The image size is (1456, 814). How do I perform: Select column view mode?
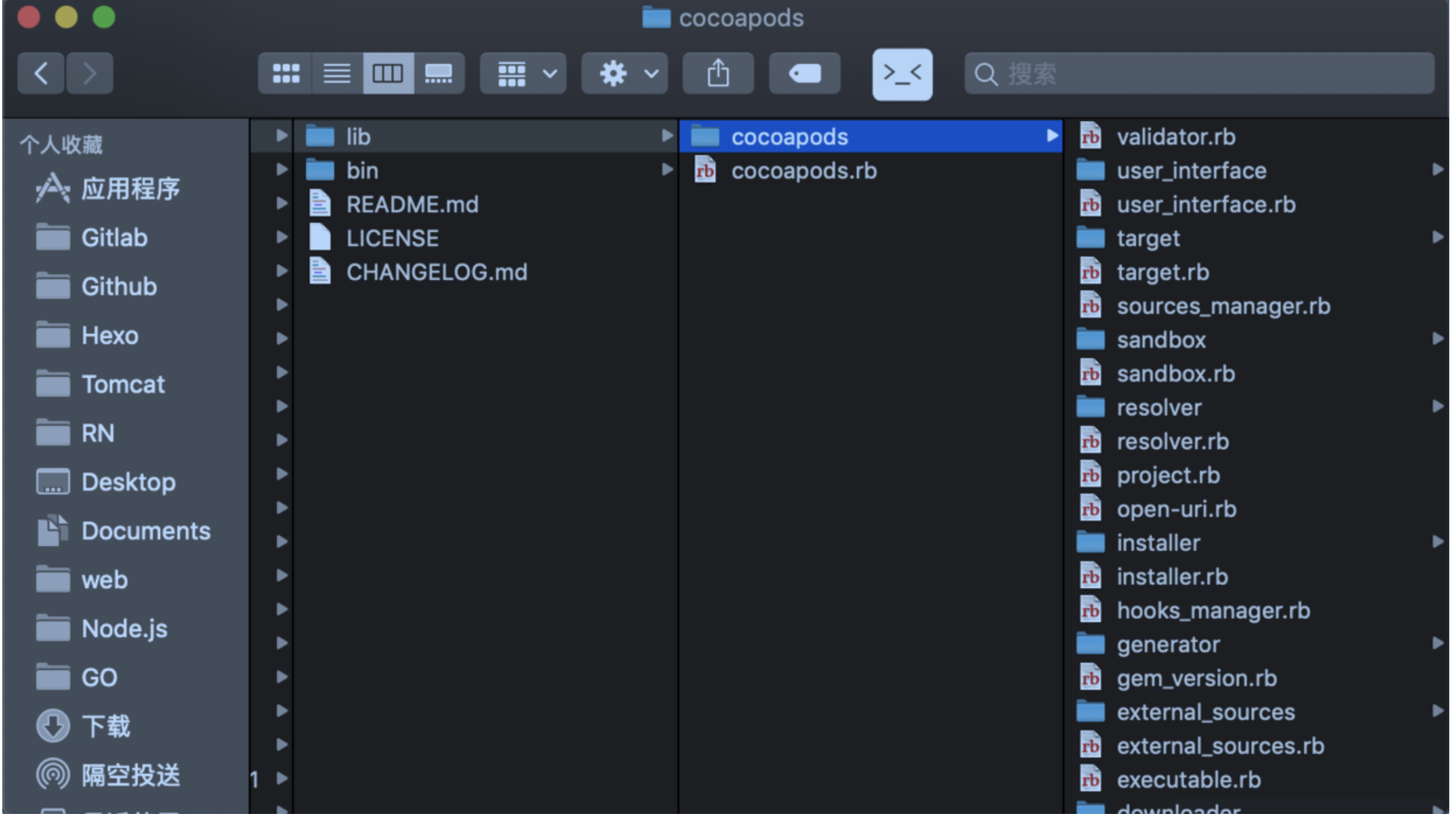pyautogui.click(x=387, y=74)
